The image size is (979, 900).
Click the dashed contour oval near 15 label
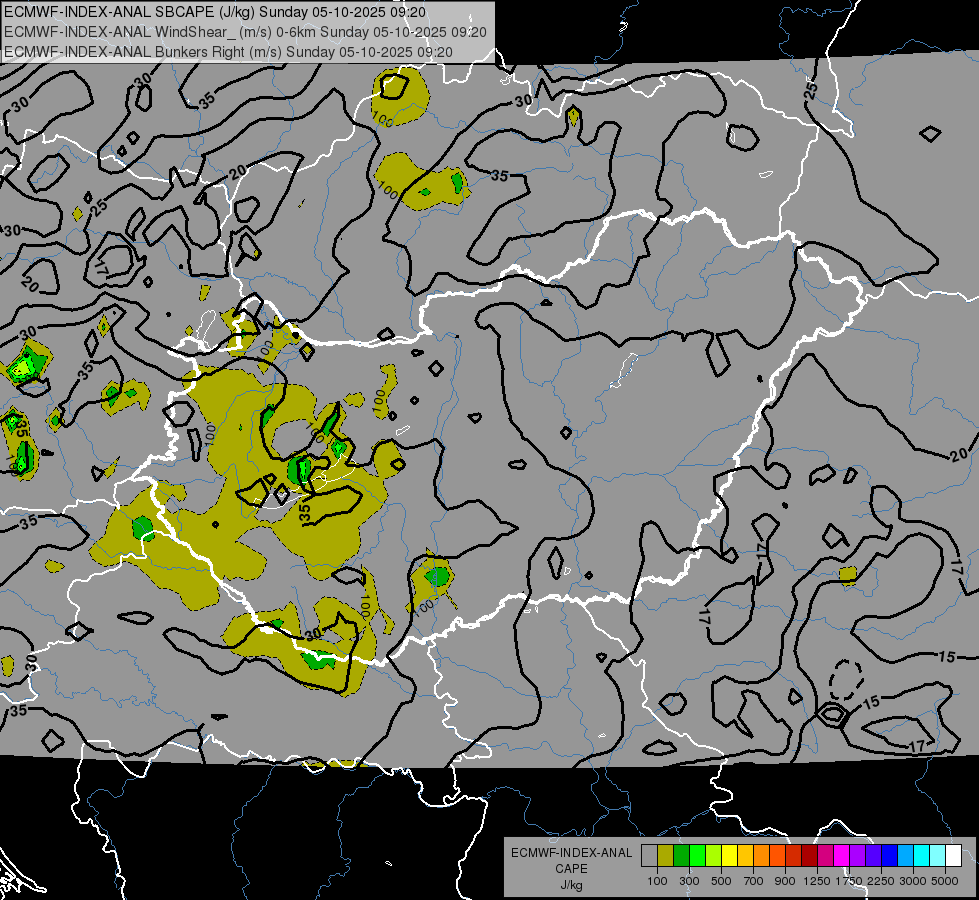click(x=846, y=680)
